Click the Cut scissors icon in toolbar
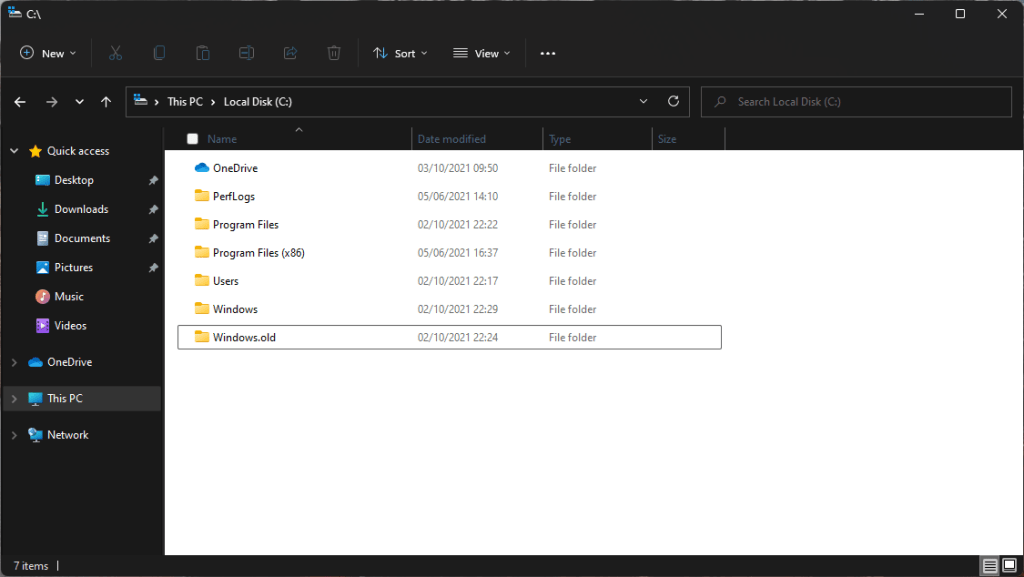This screenshot has height=577, width=1024. tap(115, 53)
